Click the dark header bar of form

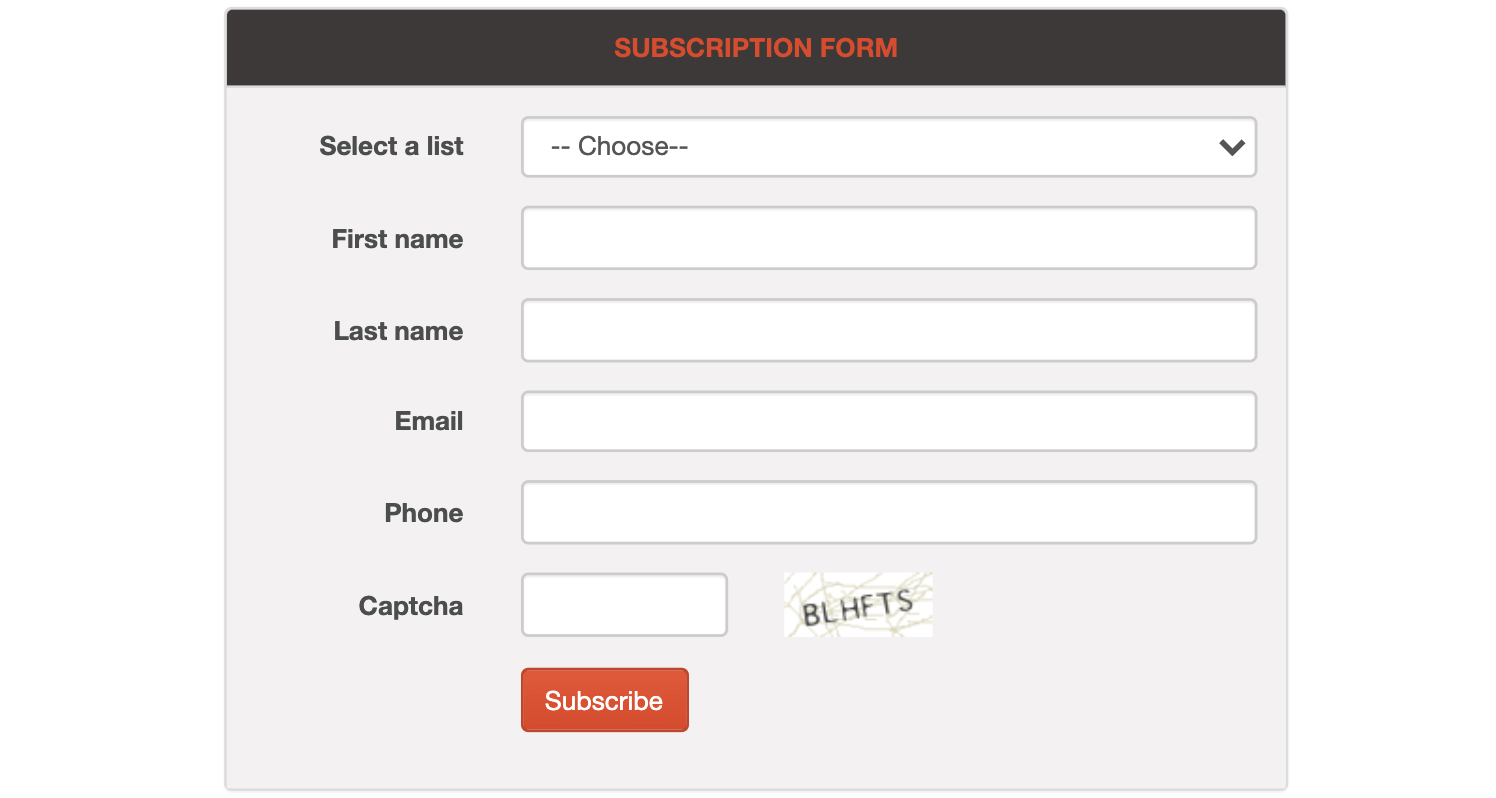756,48
